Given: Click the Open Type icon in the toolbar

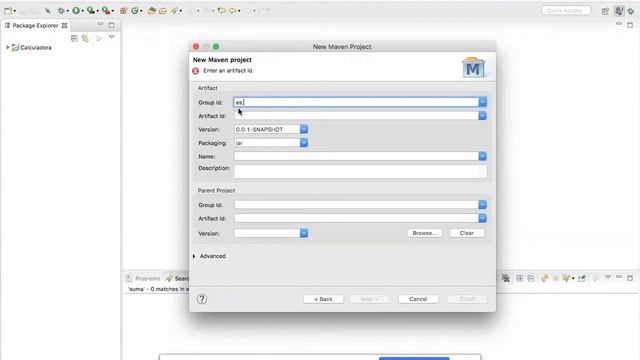Looking at the screenshot, I should (x=151, y=11).
